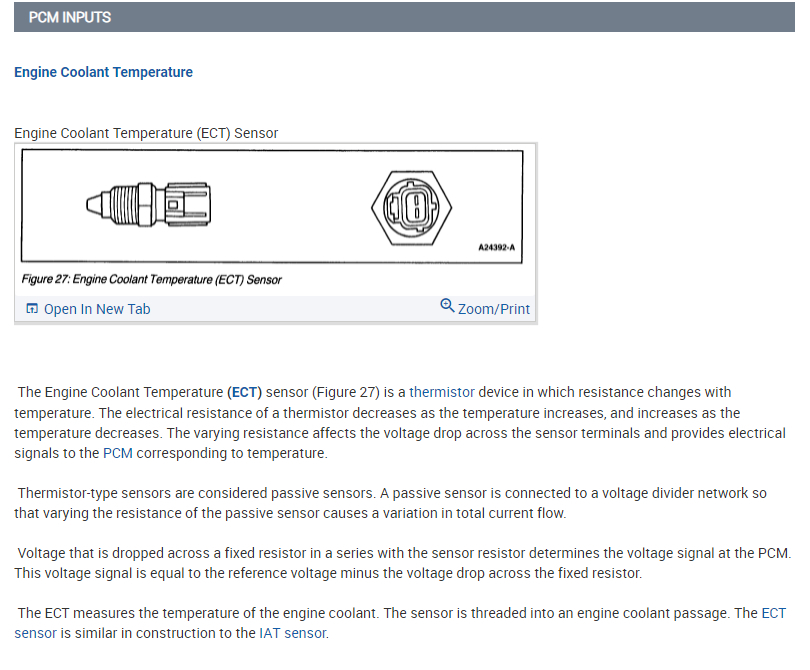Open the PCM link in first paragraph

pos(117,453)
